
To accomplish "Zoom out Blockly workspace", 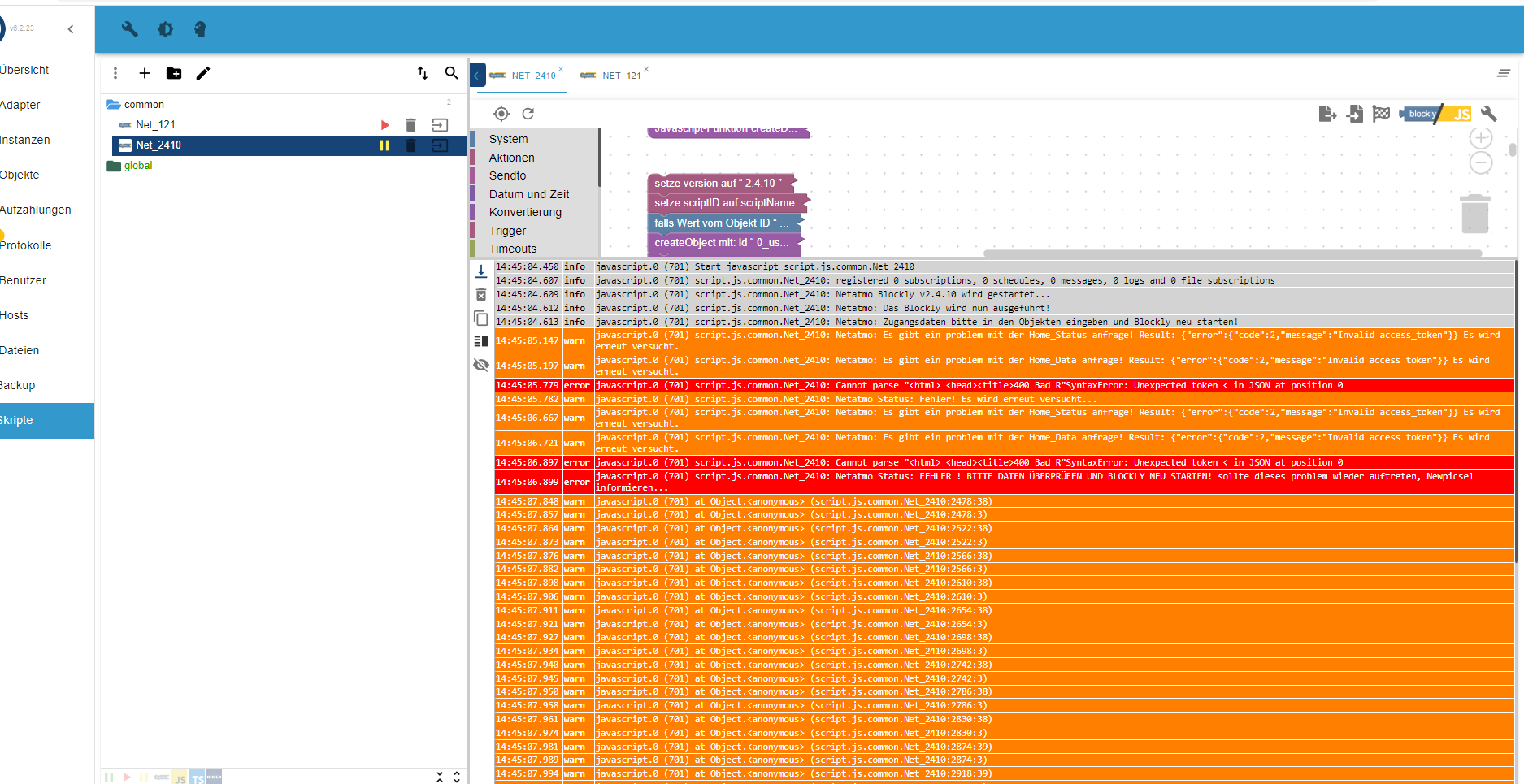I will (1481, 162).
